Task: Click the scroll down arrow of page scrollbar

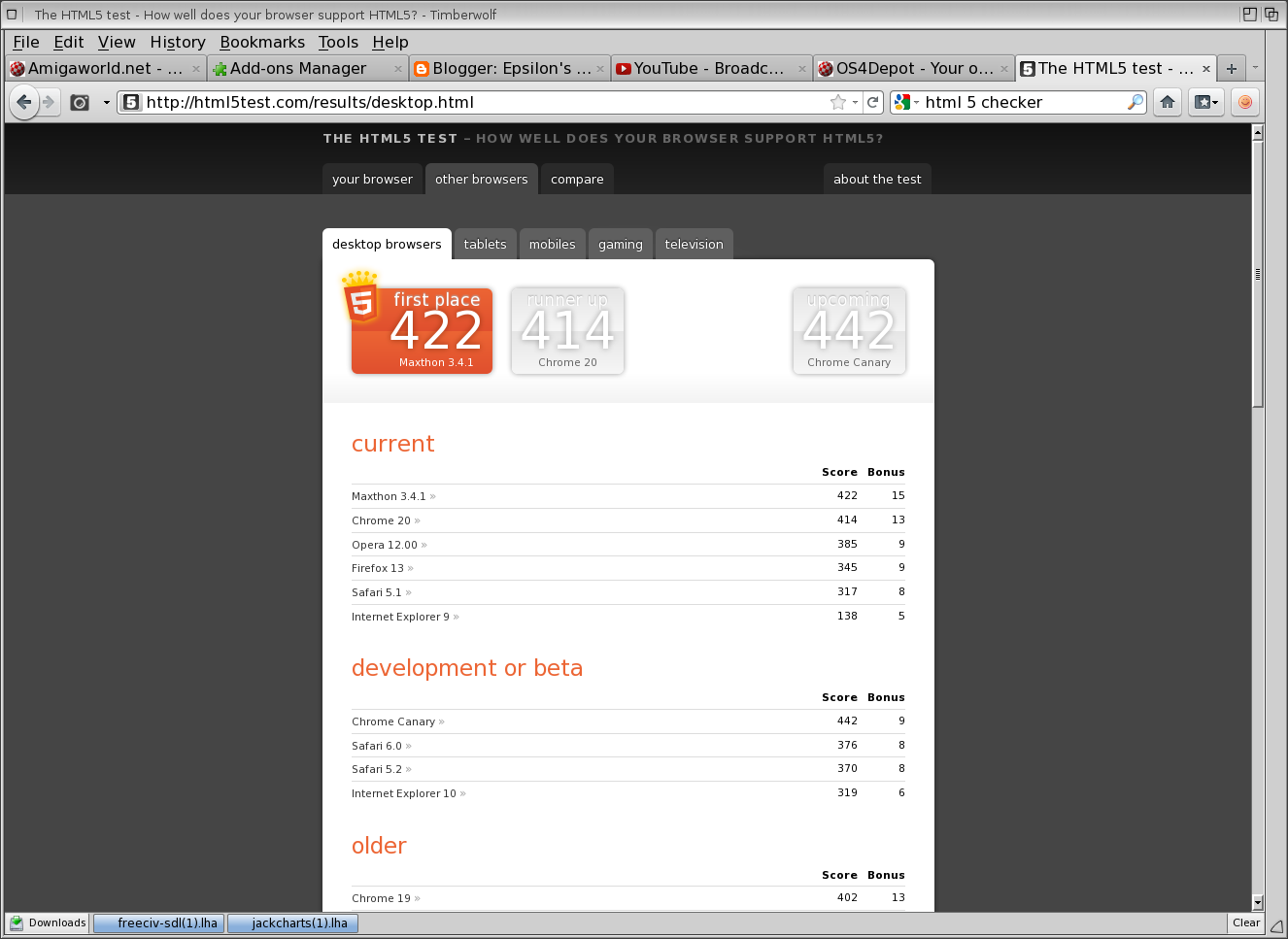Action: click(x=1257, y=902)
